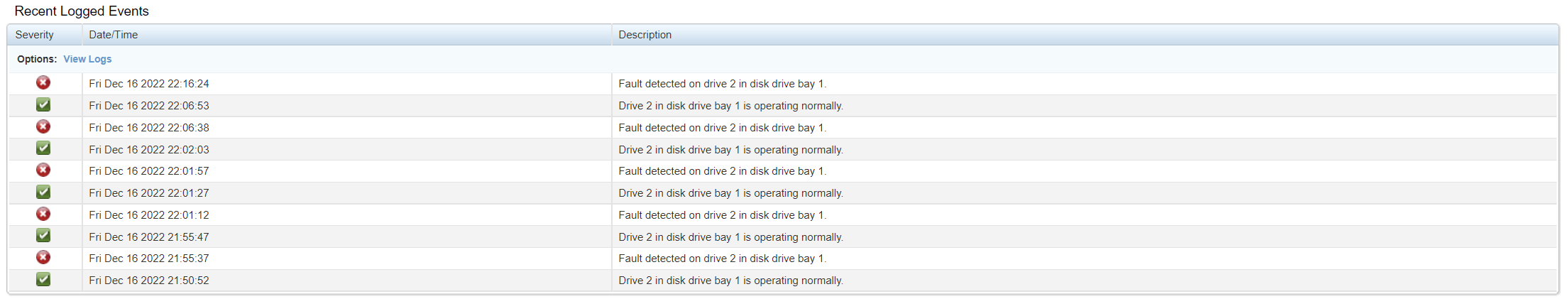The height and width of the screenshot is (299, 1568).
Task: Click the green check icon at 21:50:52
Action: [x=43, y=280]
